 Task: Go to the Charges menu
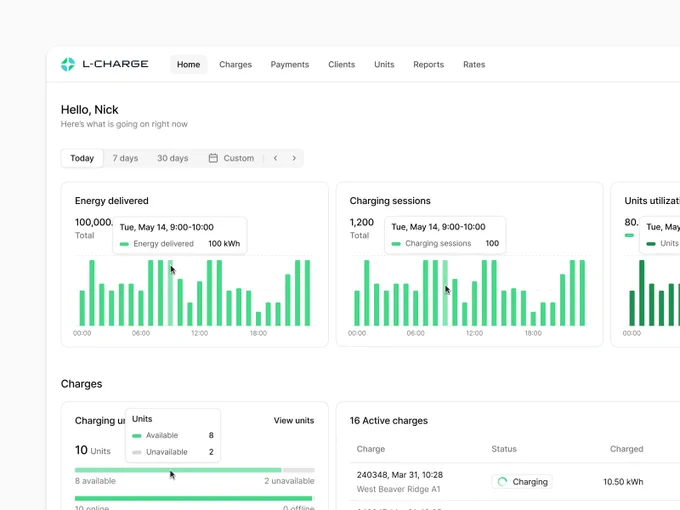point(235,65)
